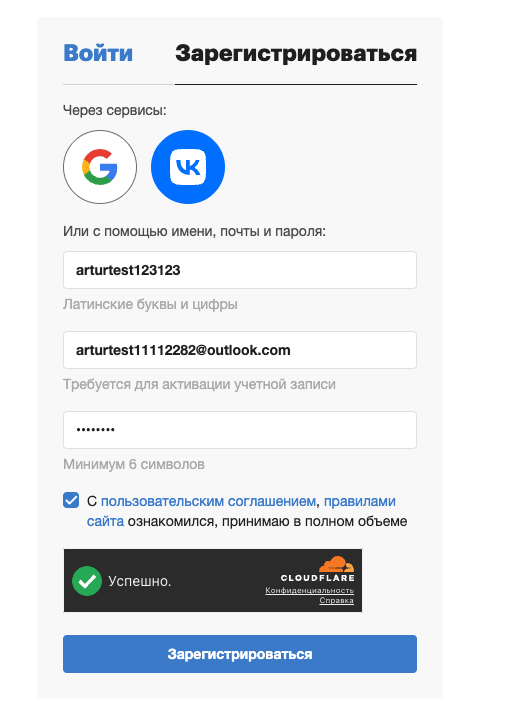Focus the email field with outlook.com address
The image size is (524, 715).
(240, 350)
